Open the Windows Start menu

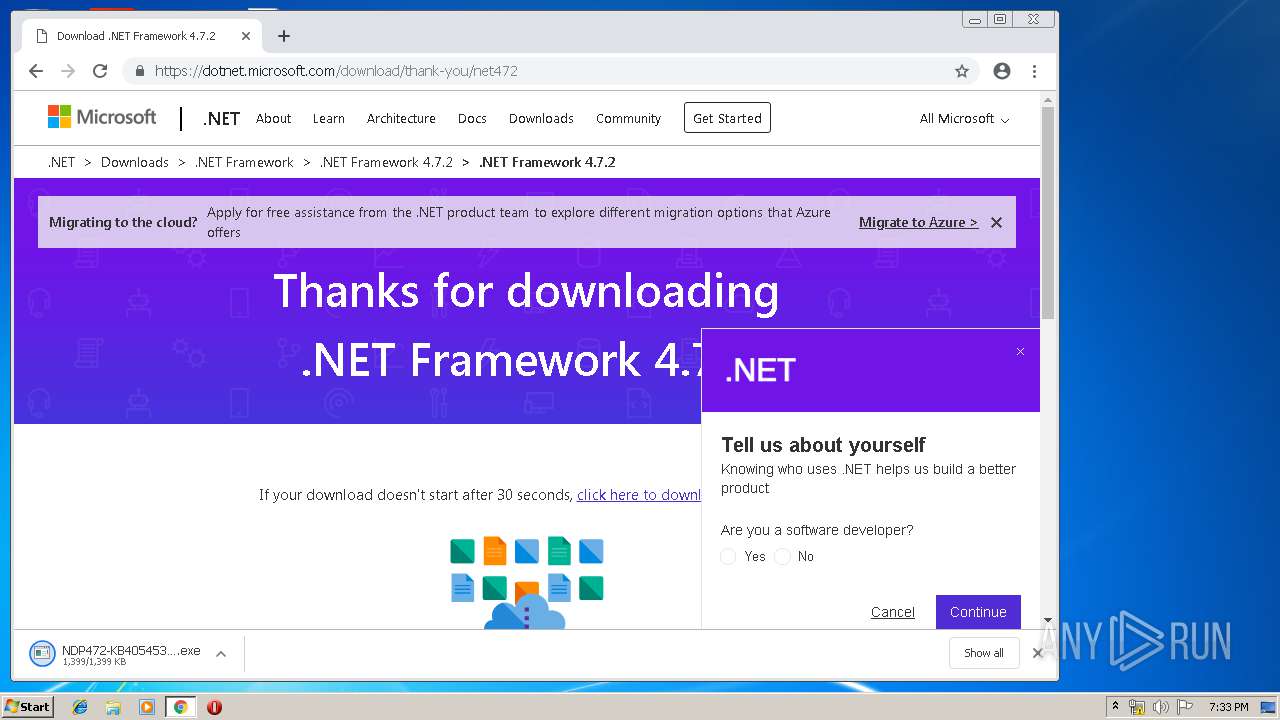point(27,707)
